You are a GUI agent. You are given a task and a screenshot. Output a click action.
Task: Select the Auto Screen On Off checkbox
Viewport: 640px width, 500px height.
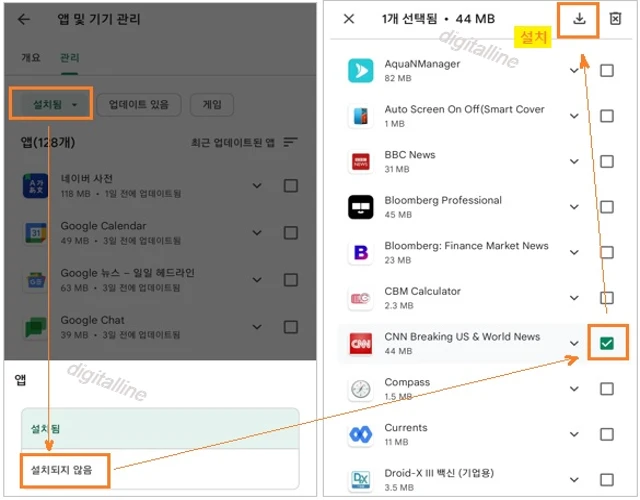pyautogui.click(x=607, y=116)
